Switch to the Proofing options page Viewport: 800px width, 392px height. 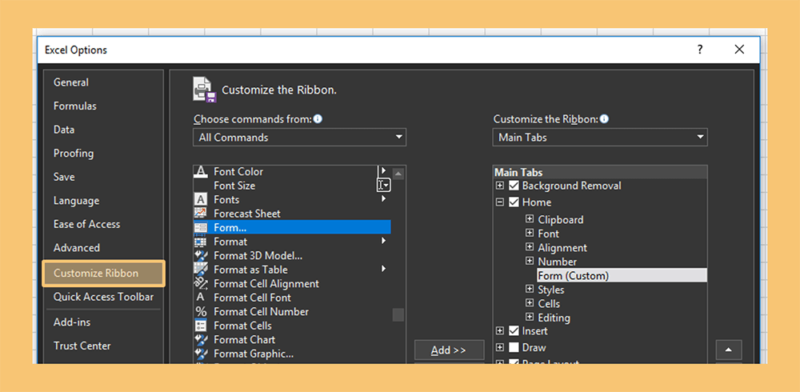click(73, 153)
